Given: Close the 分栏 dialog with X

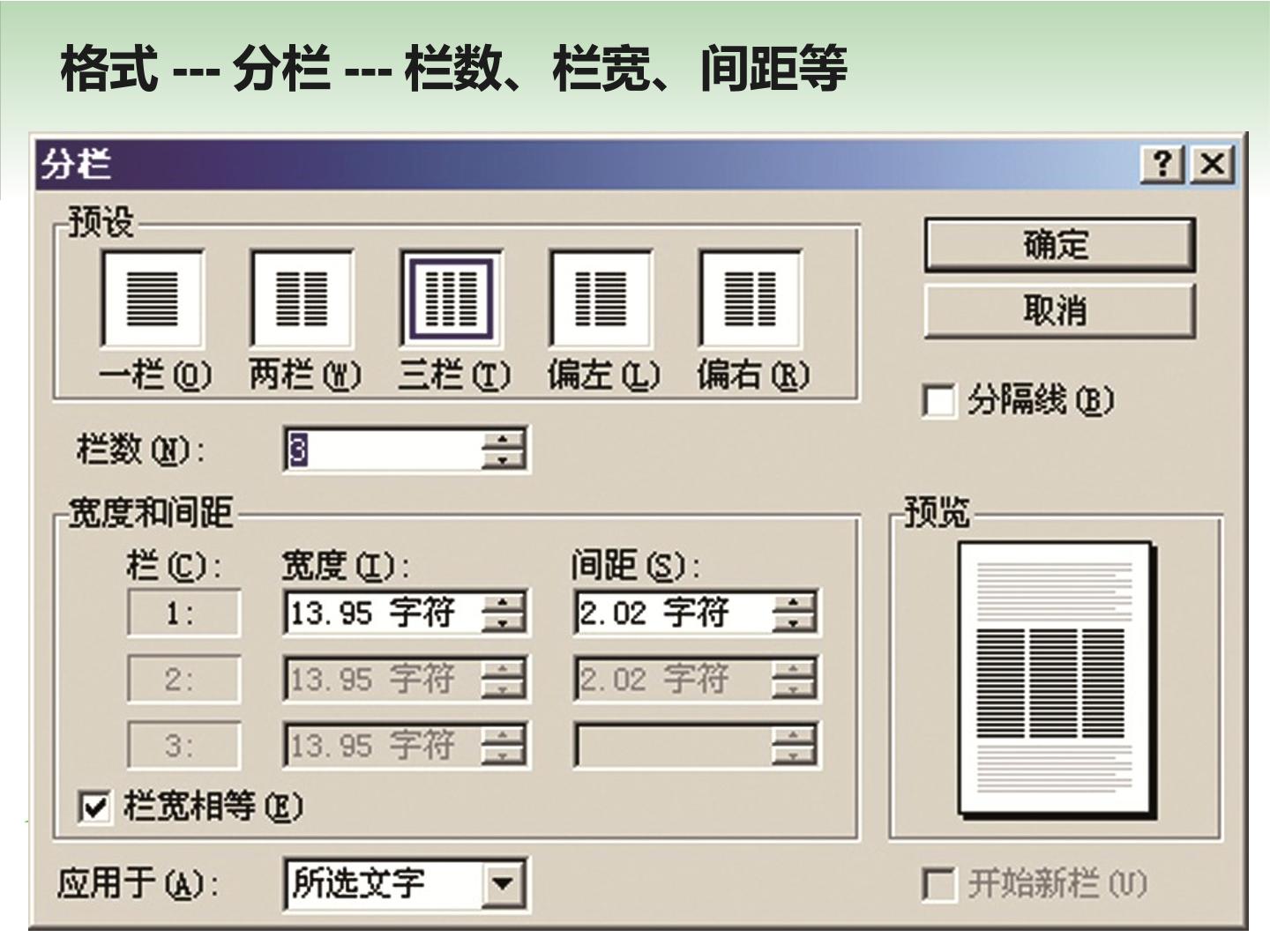Looking at the screenshot, I should click(x=1212, y=165).
